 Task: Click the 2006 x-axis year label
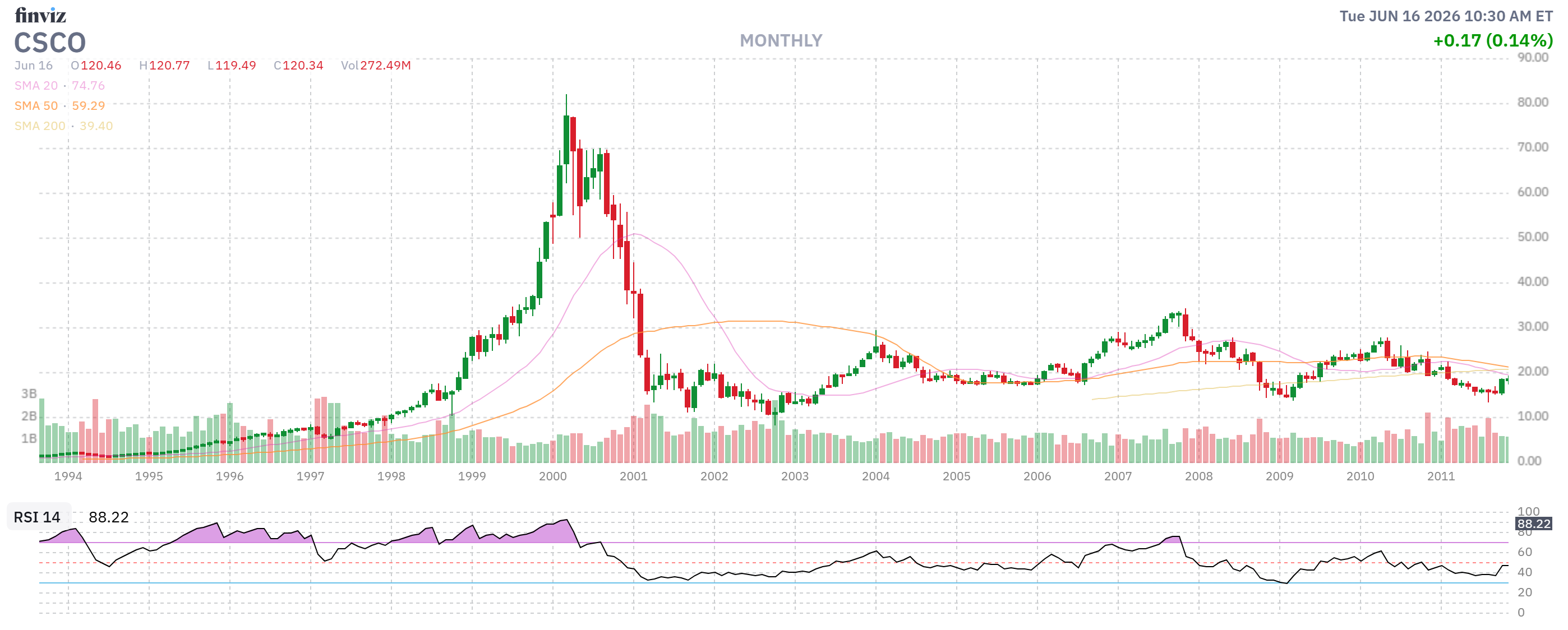click(1037, 476)
